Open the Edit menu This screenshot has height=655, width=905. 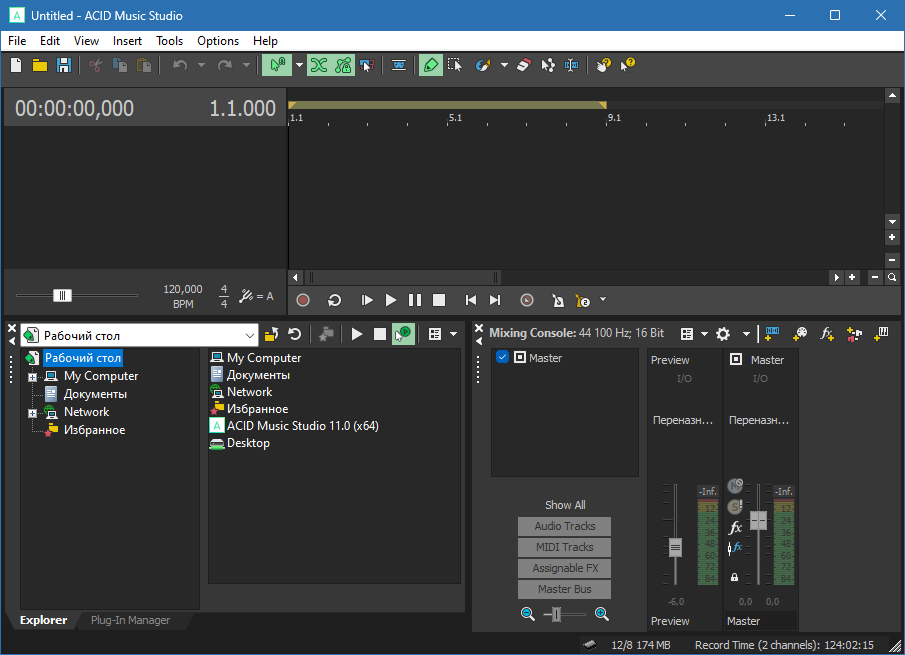[x=50, y=41]
